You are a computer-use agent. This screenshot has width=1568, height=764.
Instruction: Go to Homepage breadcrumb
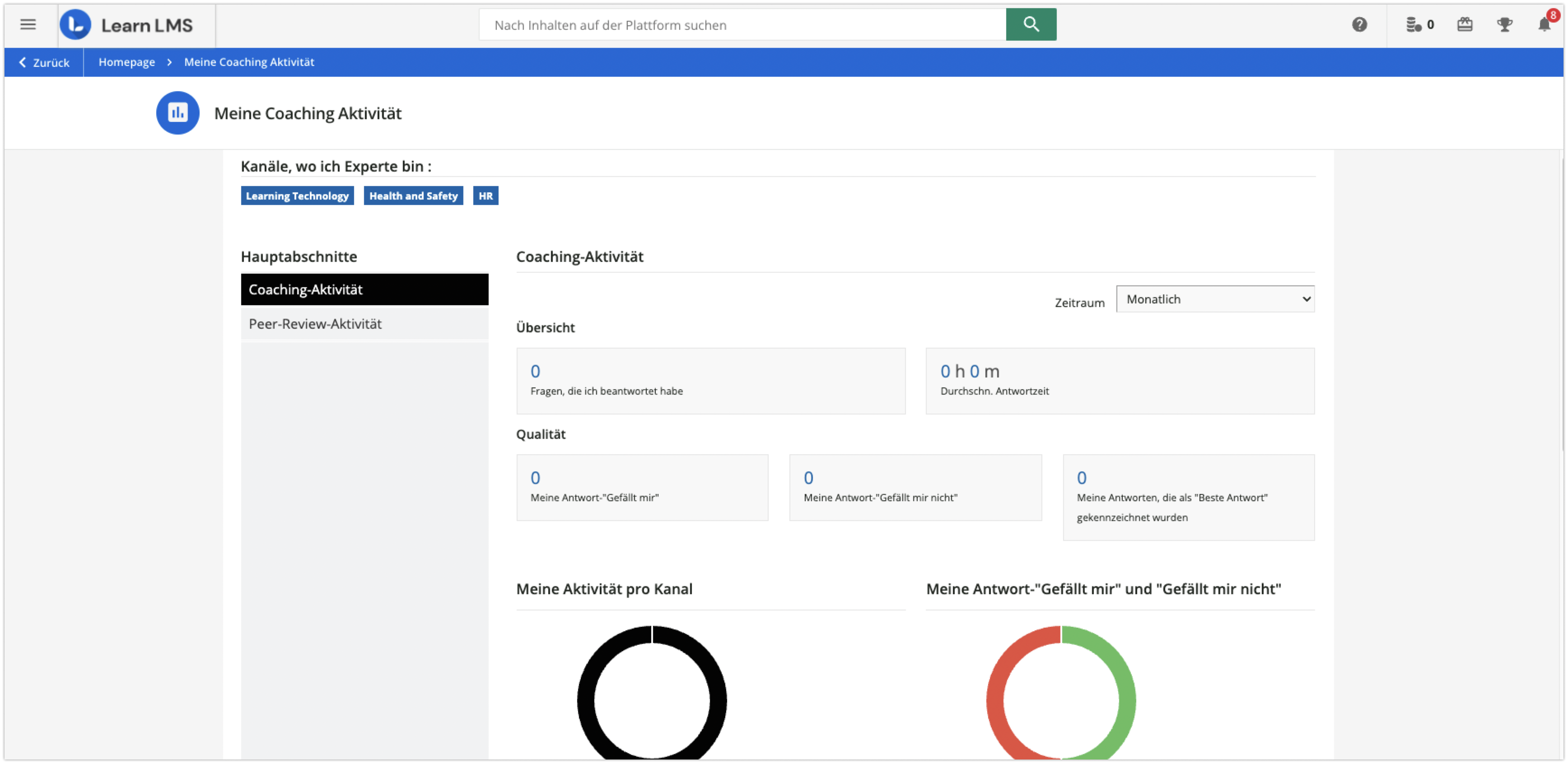pyautogui.click(x=126, y=62)
